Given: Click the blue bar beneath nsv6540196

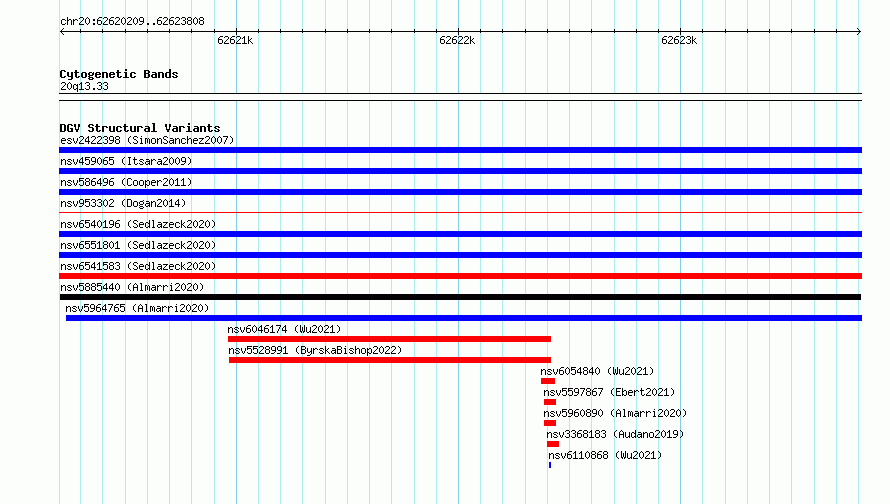Looking at the screenshot, I should pyautogui.click(x=460, y=234).
